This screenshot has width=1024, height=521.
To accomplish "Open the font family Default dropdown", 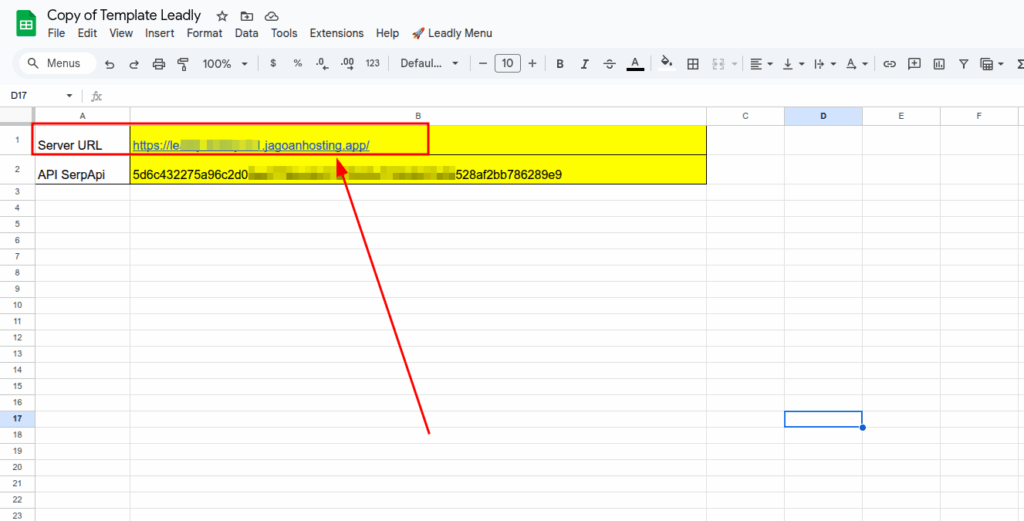I will pyautogui.click(x=429, y=64).
